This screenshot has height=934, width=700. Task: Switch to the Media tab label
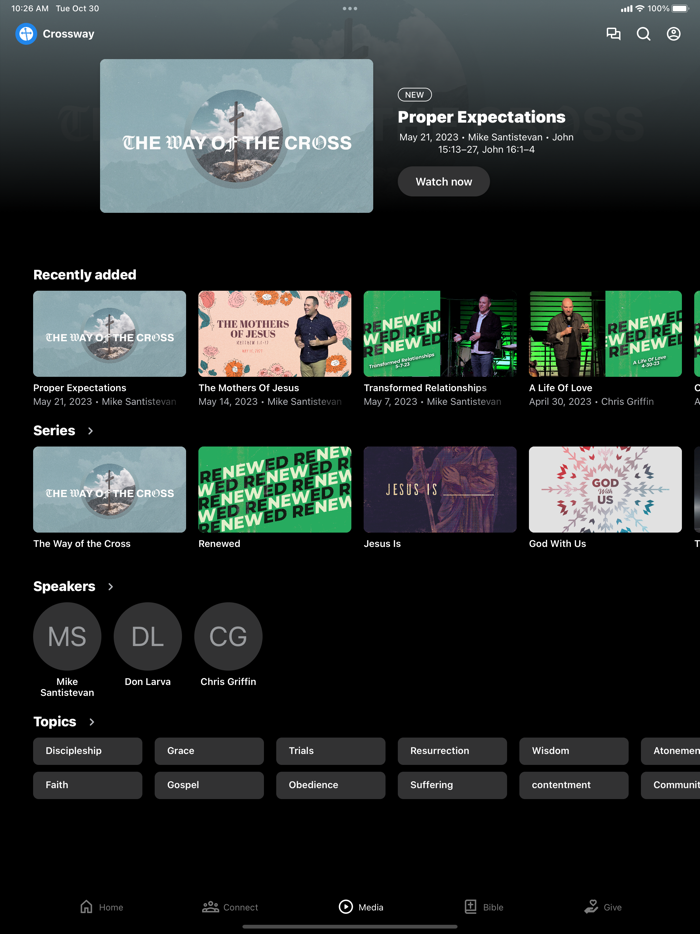[x=371, y=907]
